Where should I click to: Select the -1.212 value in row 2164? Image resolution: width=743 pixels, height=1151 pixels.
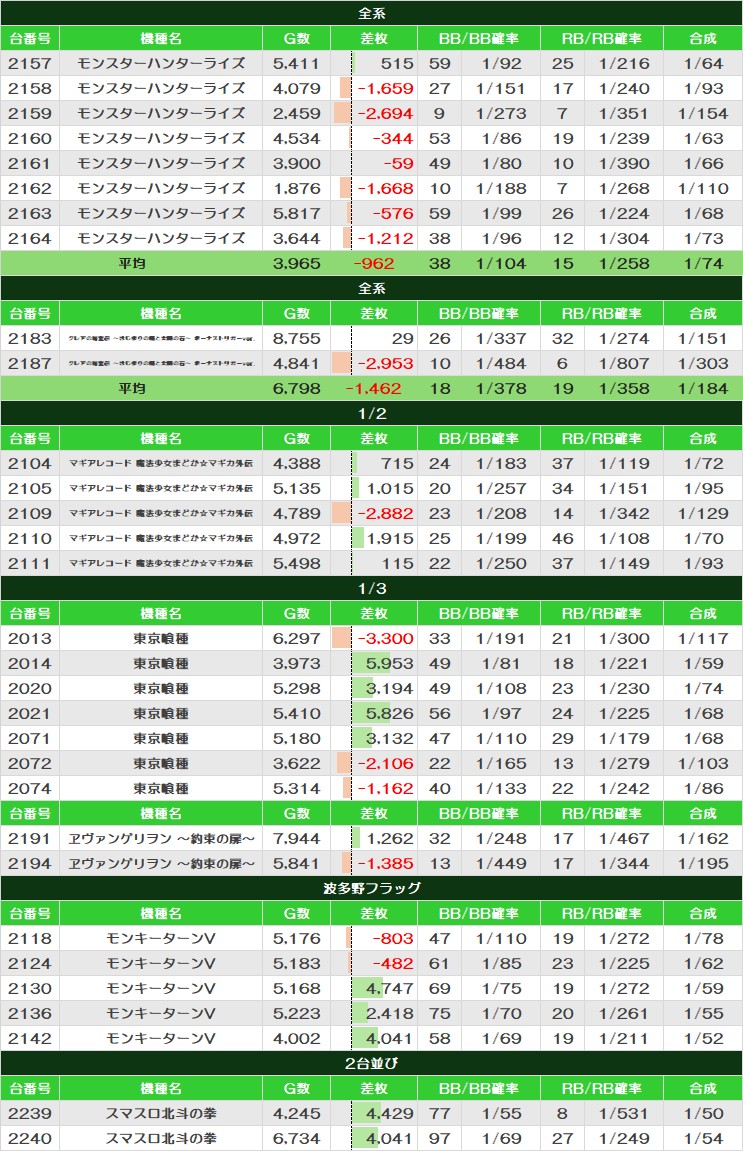(x=385, y=239)
